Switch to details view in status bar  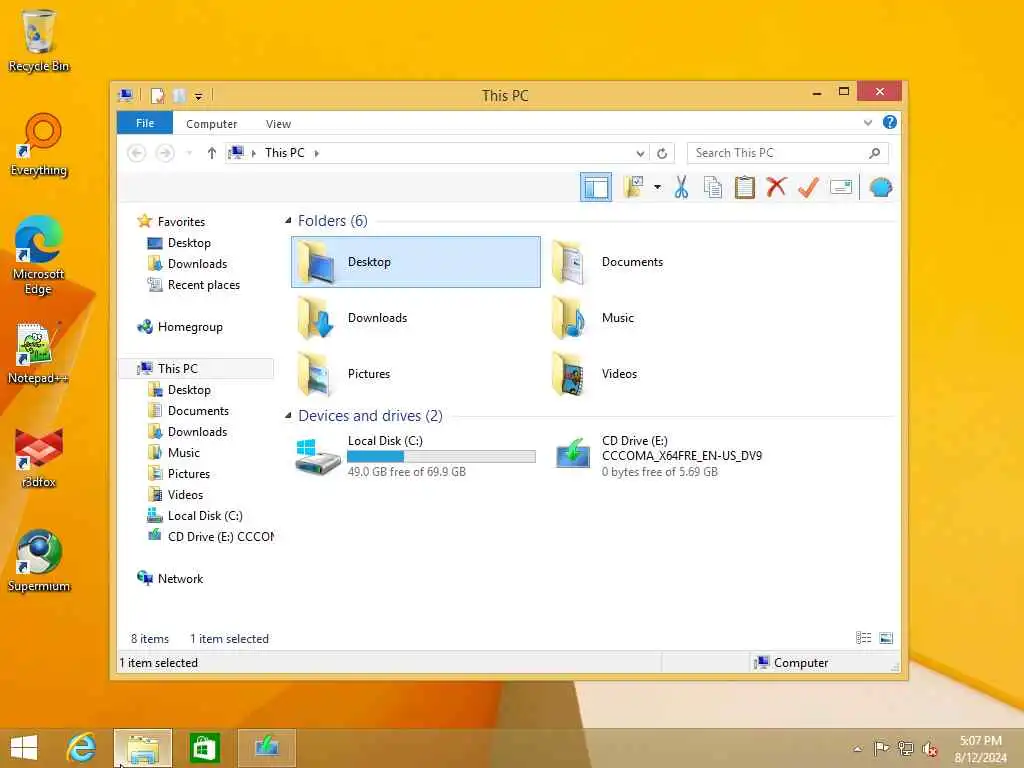click(x=863, y=638)
